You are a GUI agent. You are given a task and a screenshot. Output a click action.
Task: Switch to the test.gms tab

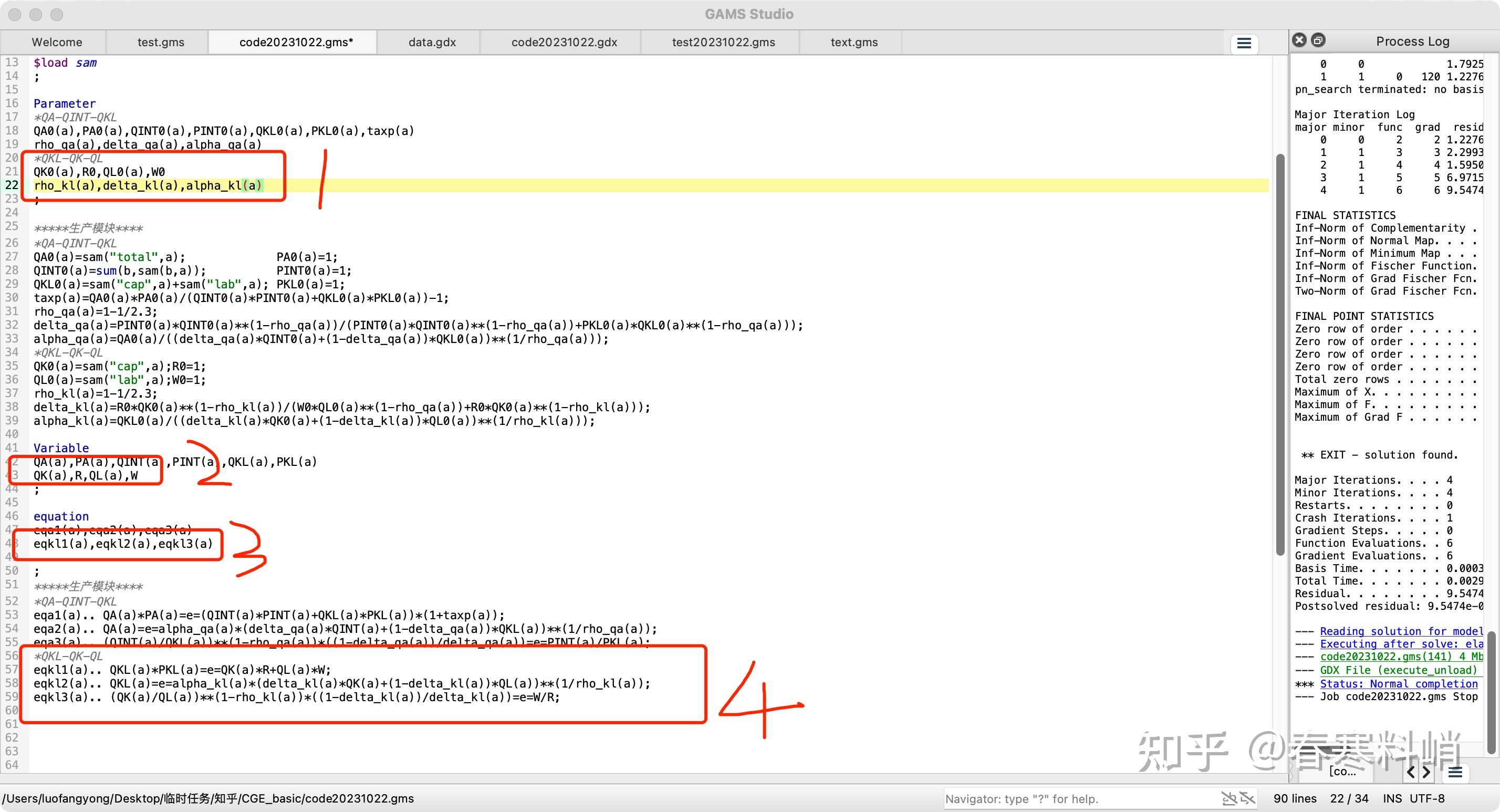(161, 43)
